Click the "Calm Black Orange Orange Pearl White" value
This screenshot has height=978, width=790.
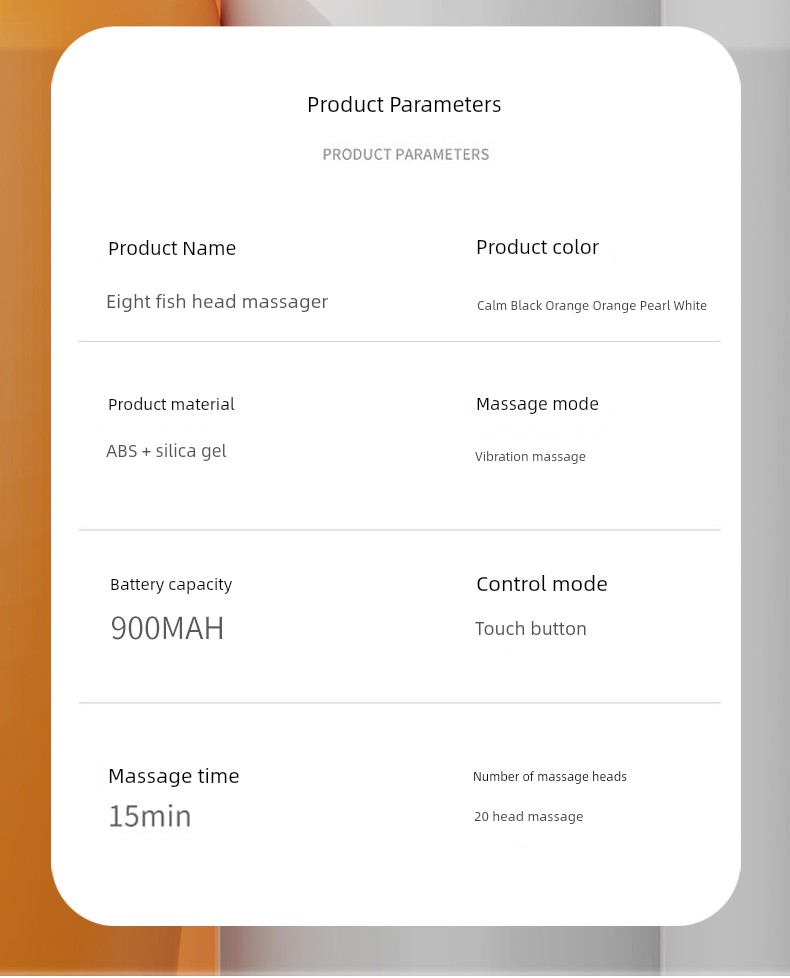pos(592,306)
